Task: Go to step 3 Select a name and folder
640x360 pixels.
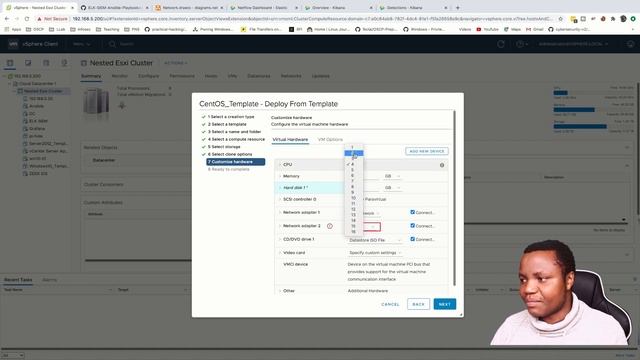Action: point(234,132)
